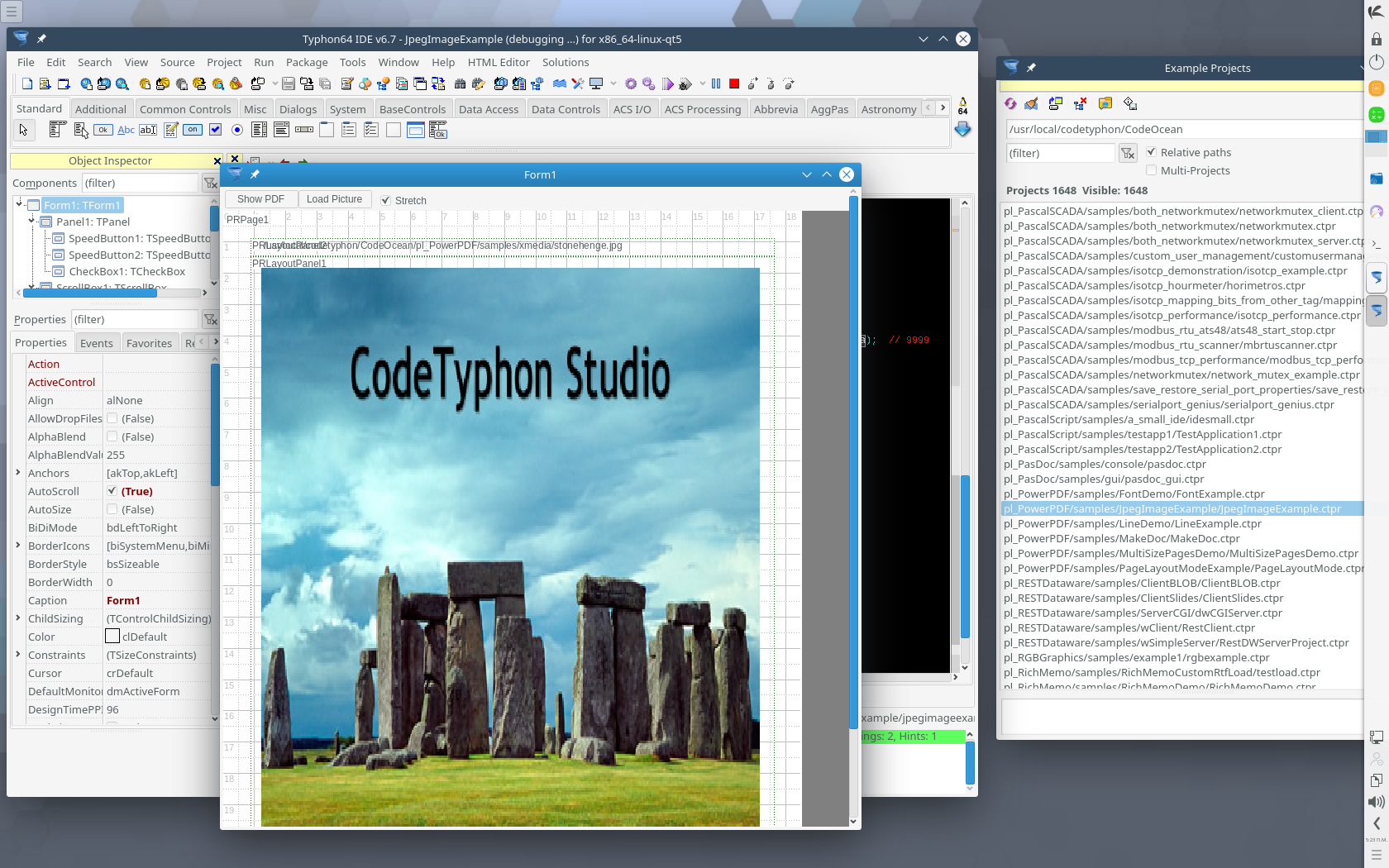The width and height of the screenshot is (1389, 868).
Task: Enable the Multi-Projects checkbox
Action: point(1151,170)
